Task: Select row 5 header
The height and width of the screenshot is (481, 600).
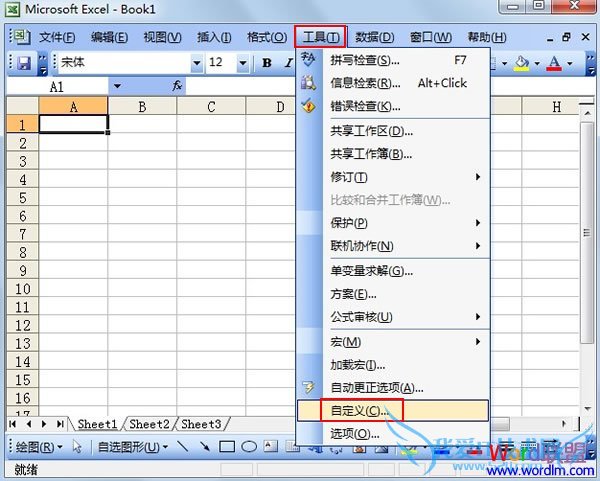Action: tap(23, 198)
